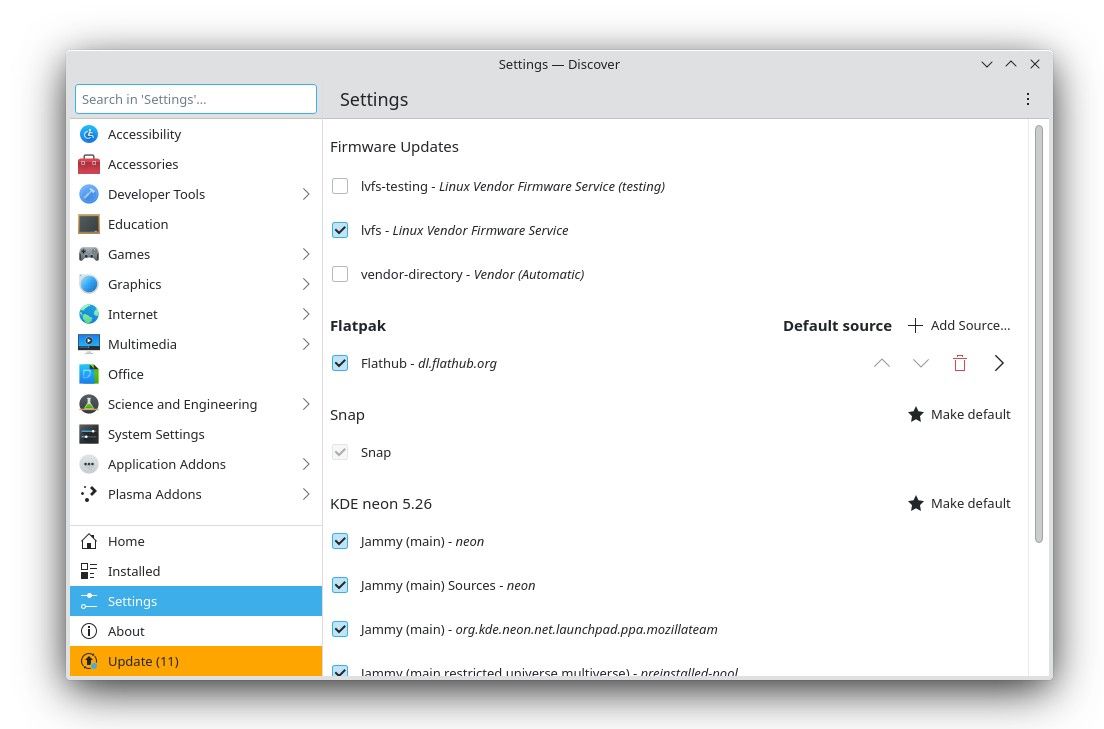Expand the Games subcategories
Image resolution: width=1104 pixels, height=729 pixels.
coord(306,254)
